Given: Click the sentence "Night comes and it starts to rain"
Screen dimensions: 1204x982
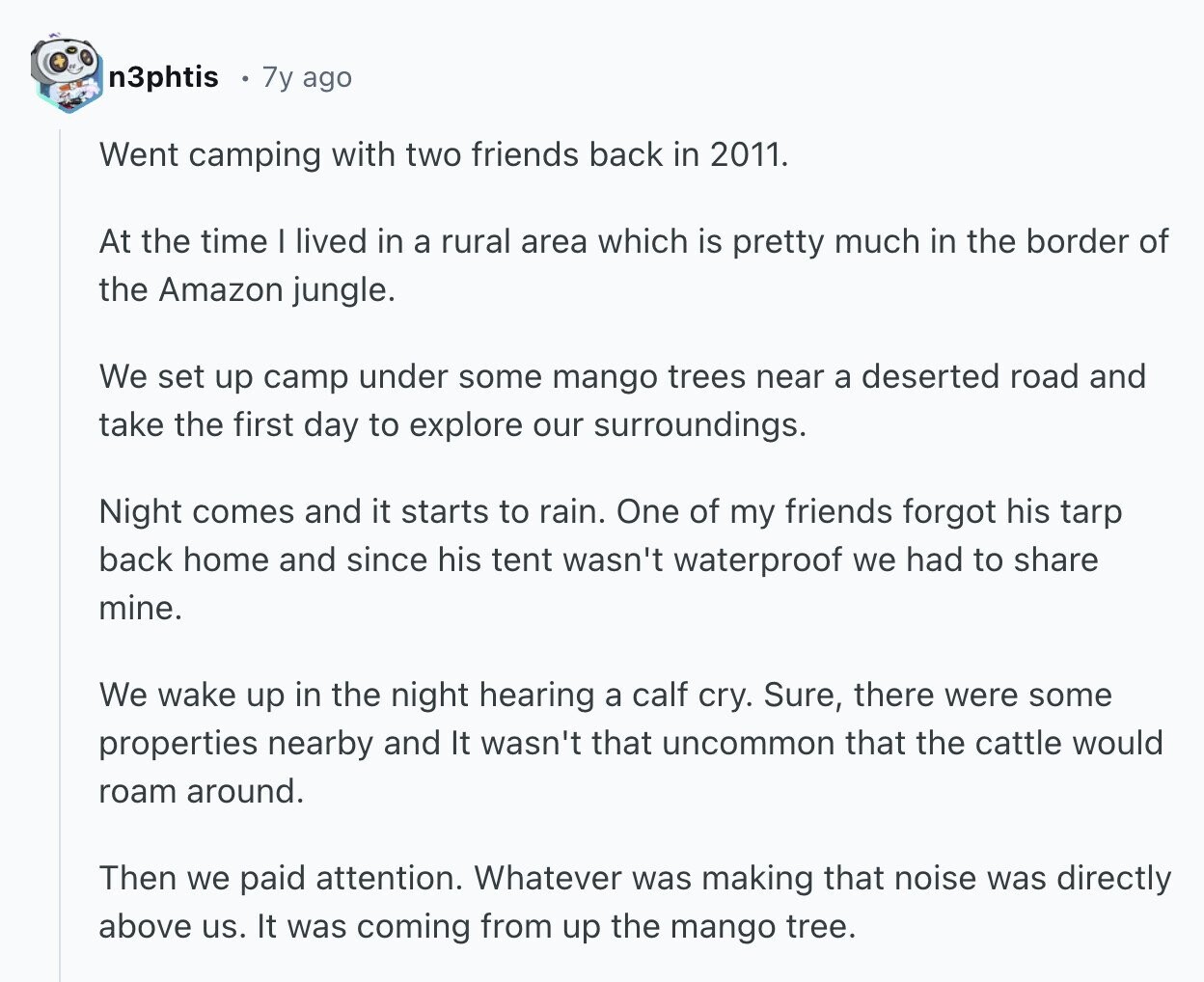Looking at the screenshot, I should click(353, 511).
